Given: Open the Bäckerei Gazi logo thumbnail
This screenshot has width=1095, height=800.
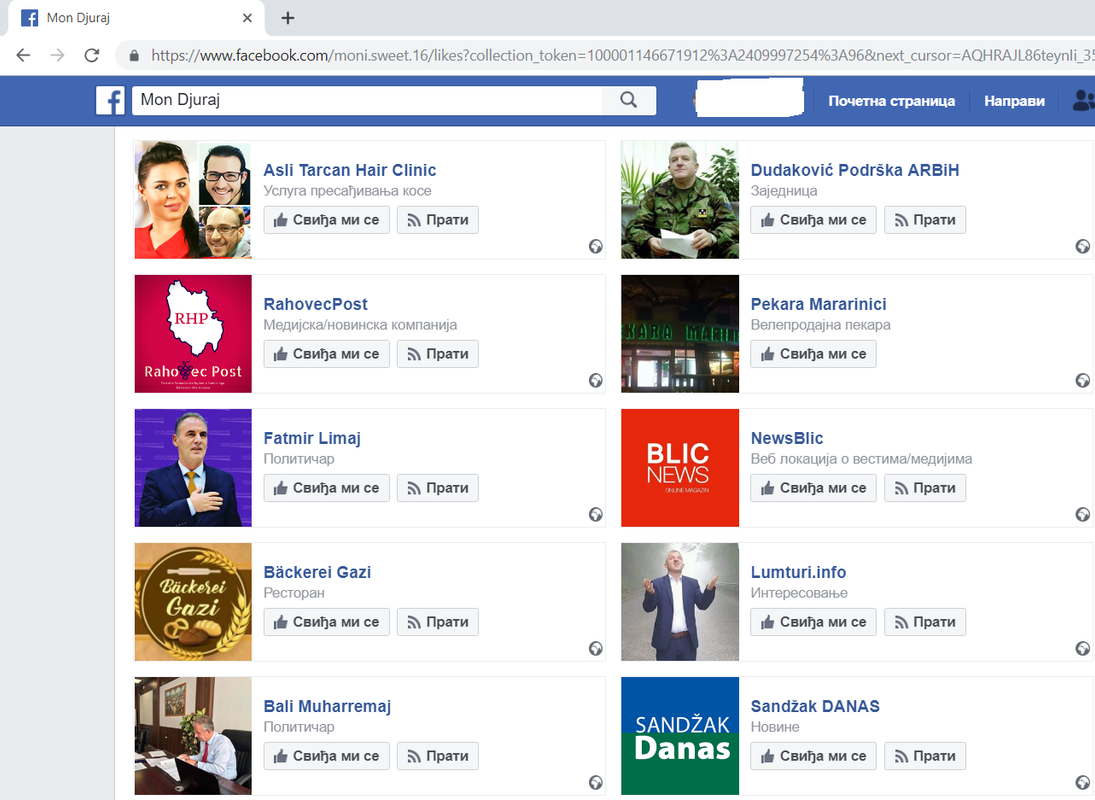Looking at the screenshot, I should (x=193, y=602).
